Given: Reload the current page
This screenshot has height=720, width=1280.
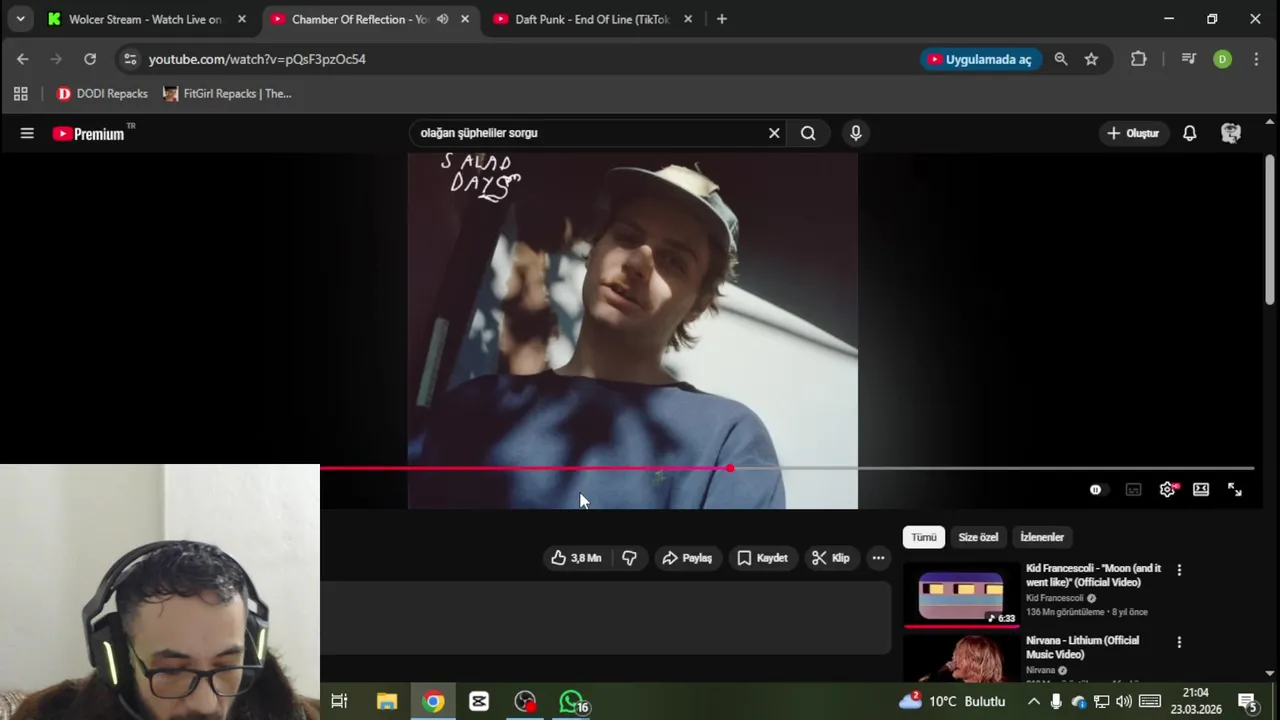Looking at the screenshot, I should (90, 59).
